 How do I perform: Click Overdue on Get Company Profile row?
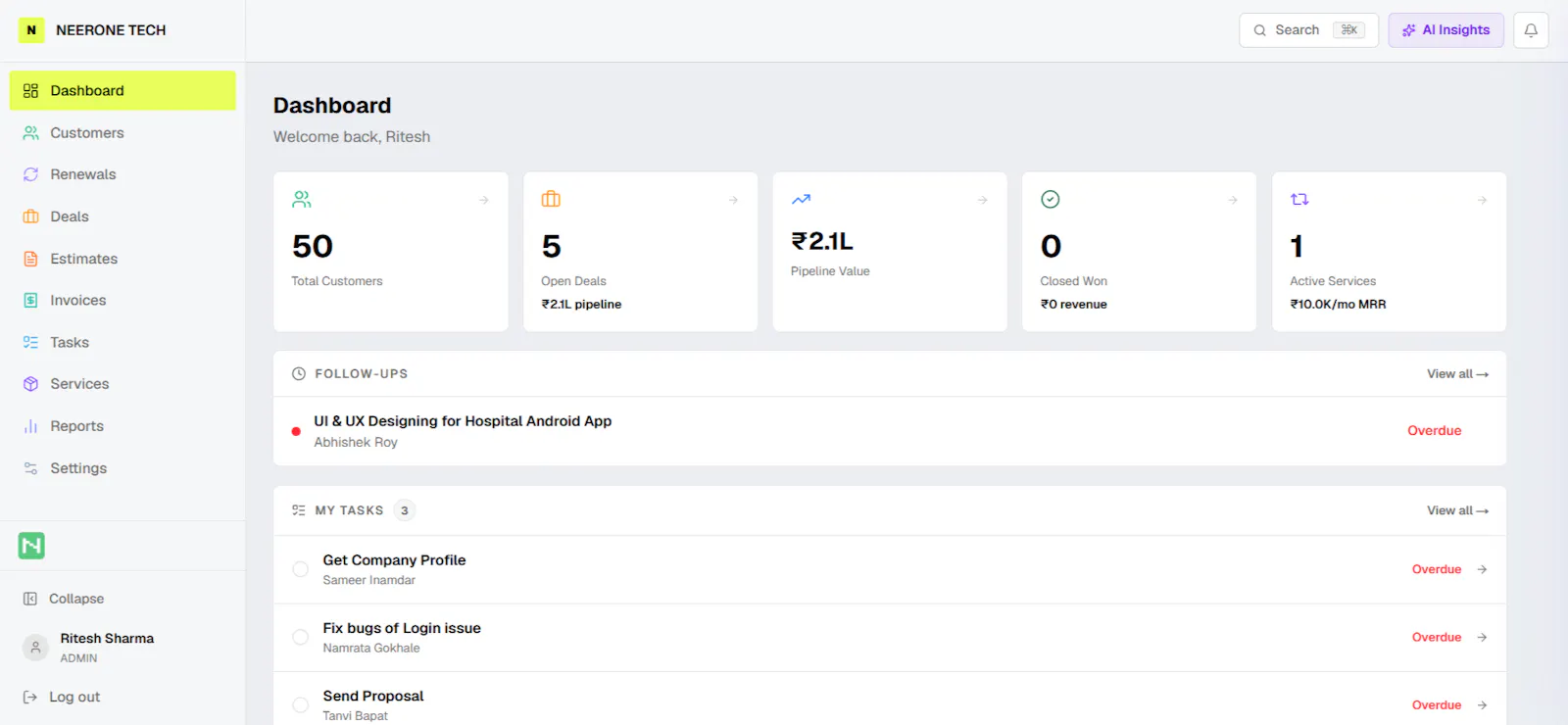[1437, 569]
